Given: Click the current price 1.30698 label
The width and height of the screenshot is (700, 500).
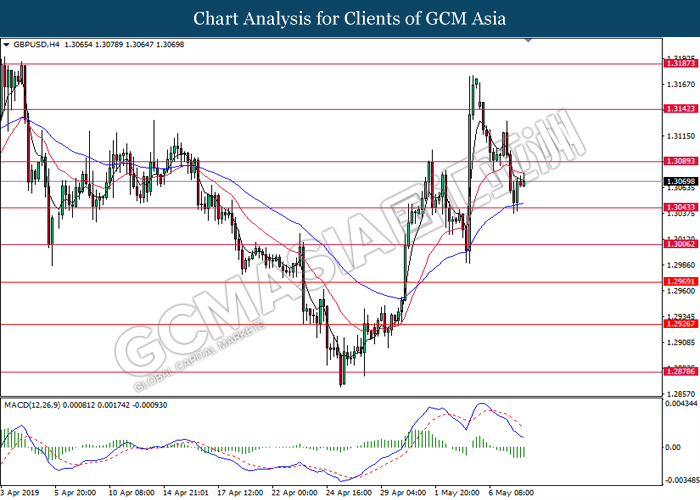Looking at the screenshot, I should coord(680,181).
